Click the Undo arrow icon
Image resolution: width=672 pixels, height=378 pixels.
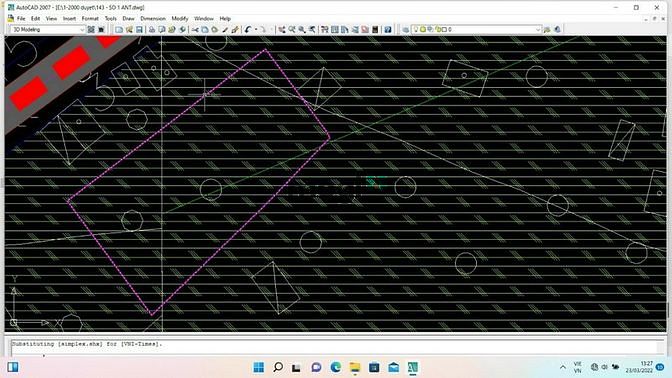pos(248,30)
